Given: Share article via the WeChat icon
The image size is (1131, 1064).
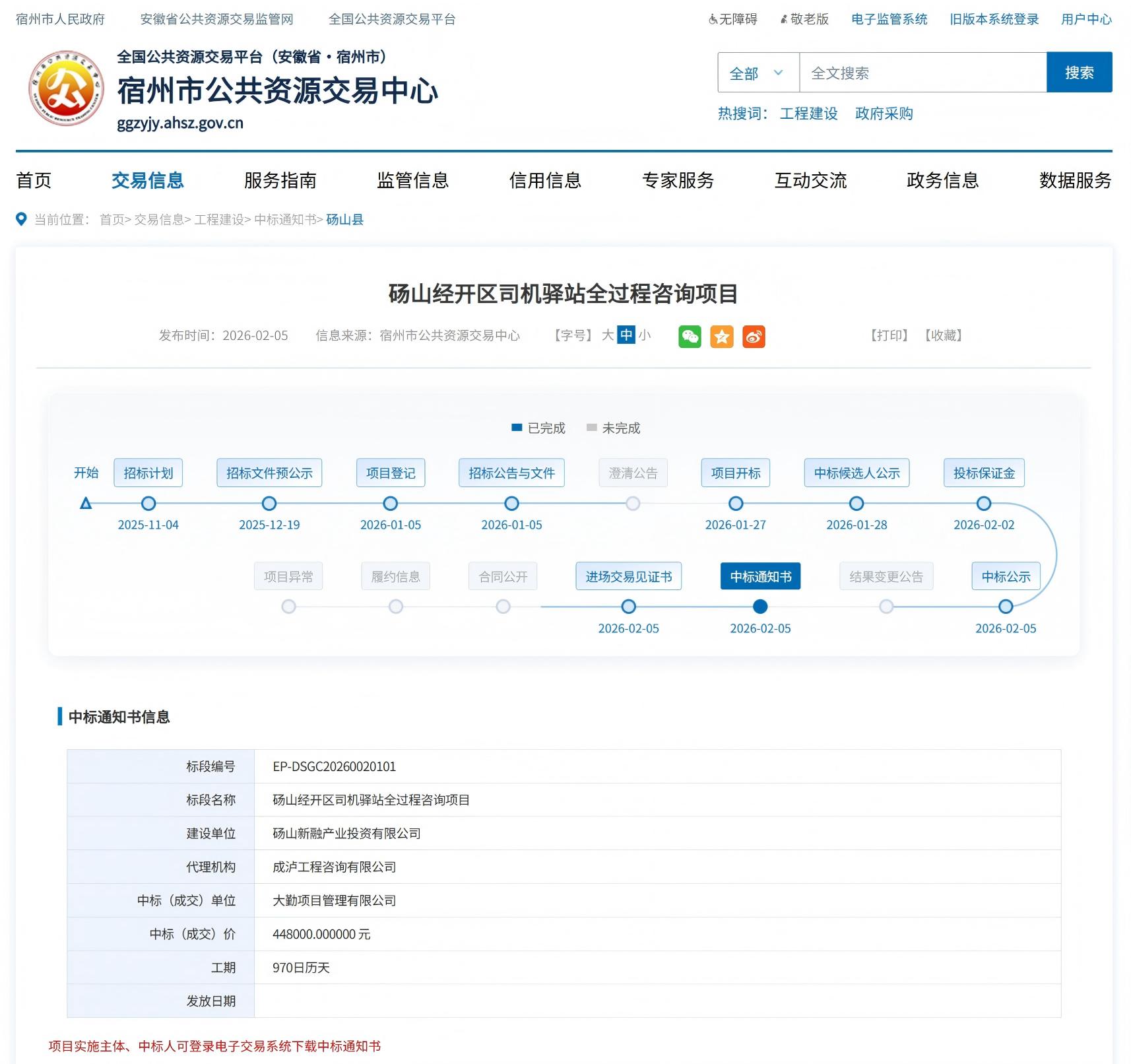Looking at the screenshot, I should [x=690, y=337].
